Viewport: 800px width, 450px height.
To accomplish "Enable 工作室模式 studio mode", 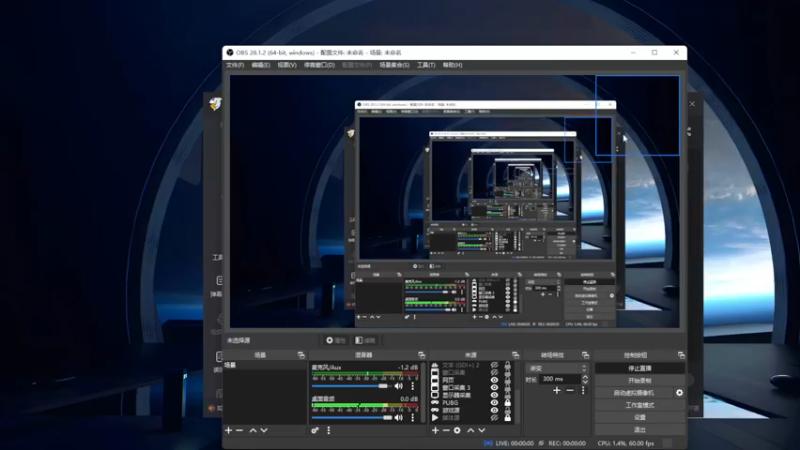I will [640, 405].
